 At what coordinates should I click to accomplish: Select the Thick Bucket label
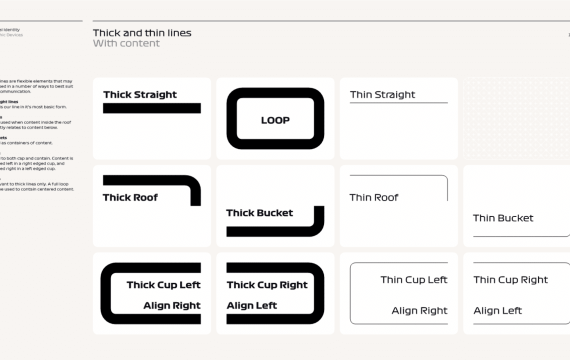pyautogui.click(x=260, y=213)
